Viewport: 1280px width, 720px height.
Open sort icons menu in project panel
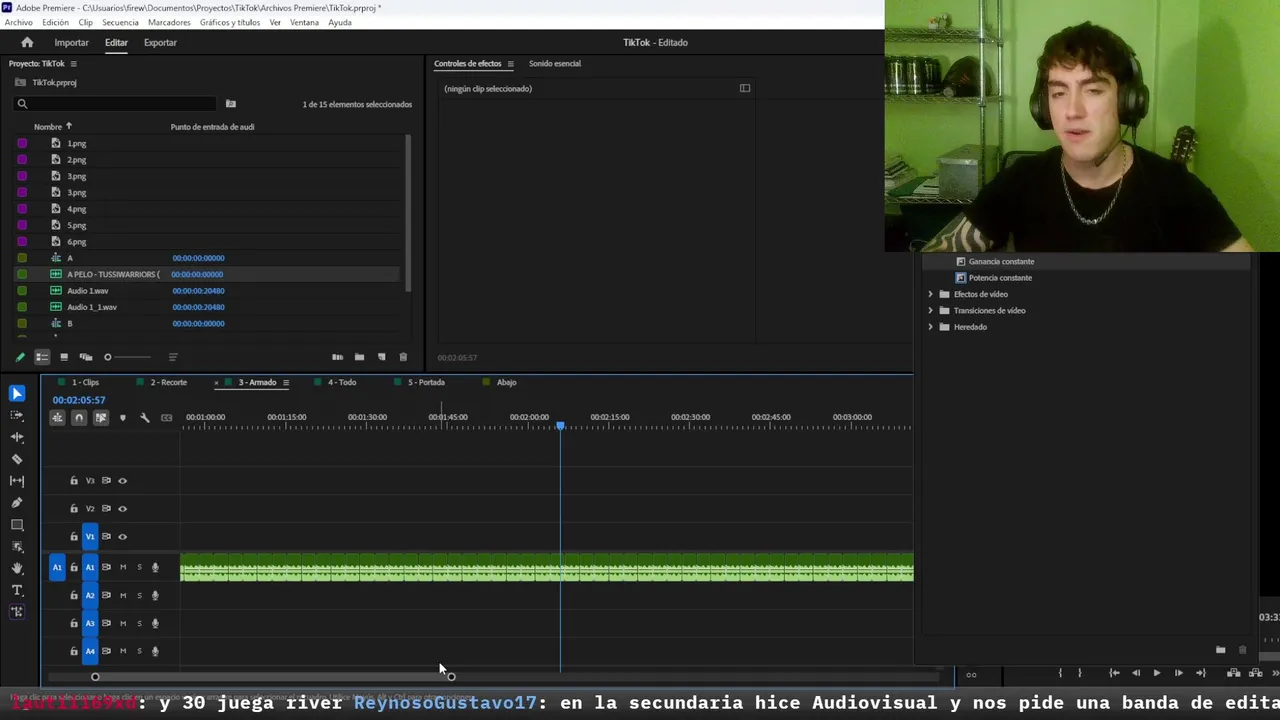point(173,357)
